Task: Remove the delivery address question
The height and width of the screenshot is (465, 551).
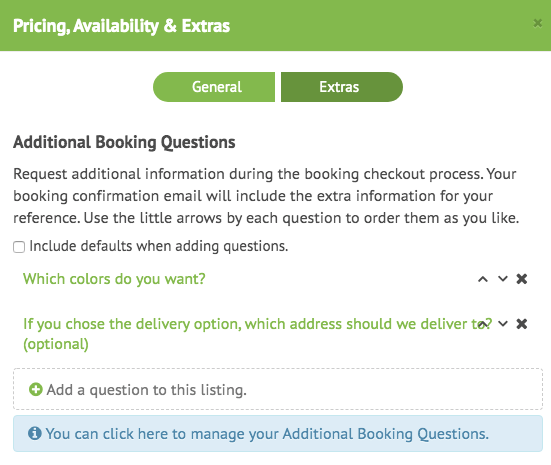Action: pos(522,324)
